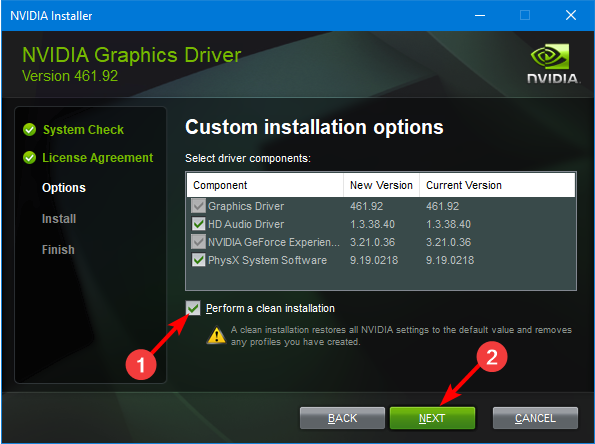595x444 pixels.
Task: Go BACK to the previous step
Action: point(342,418)
